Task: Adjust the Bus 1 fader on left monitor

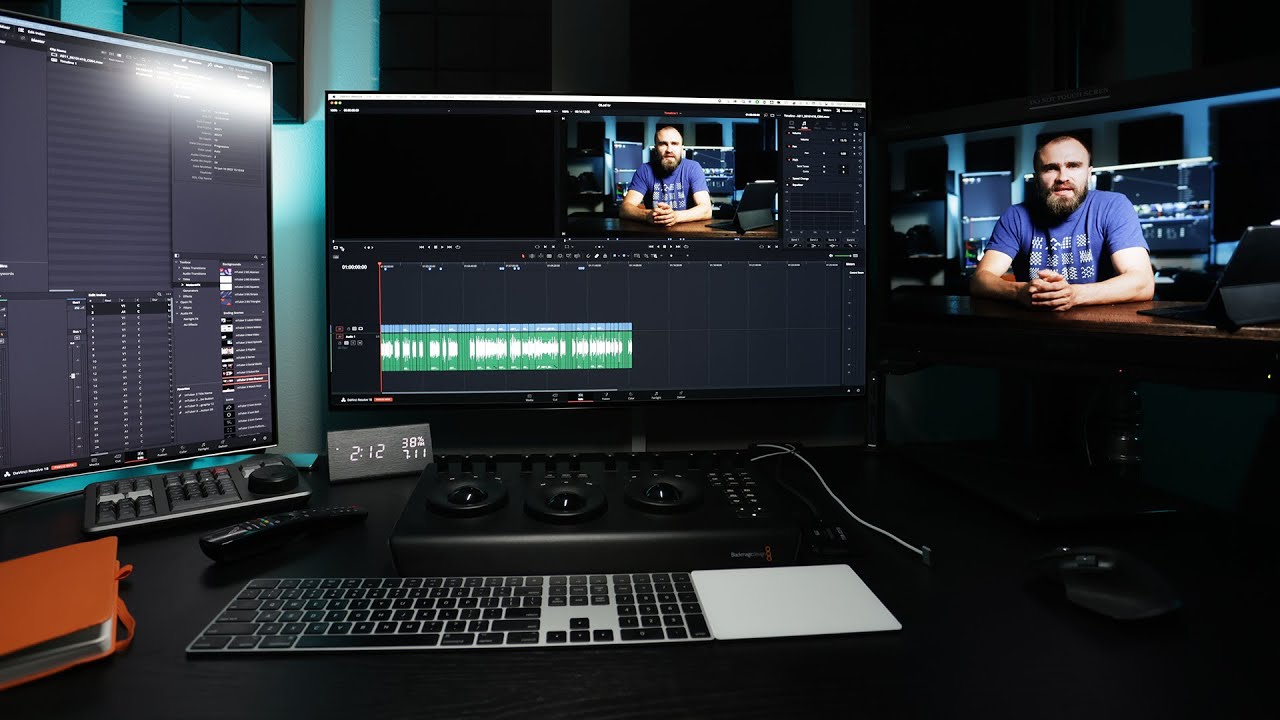Action: click(73, 376)
